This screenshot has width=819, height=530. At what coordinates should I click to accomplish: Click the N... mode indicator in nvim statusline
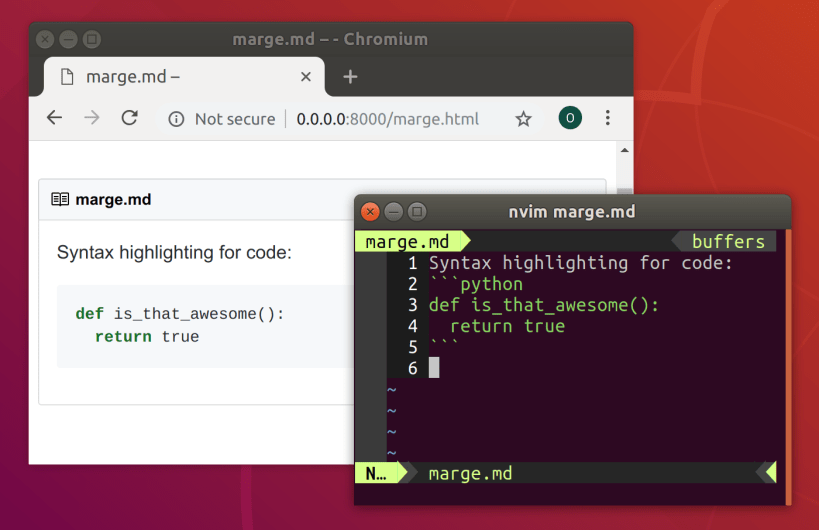click(x=376, y=473)
